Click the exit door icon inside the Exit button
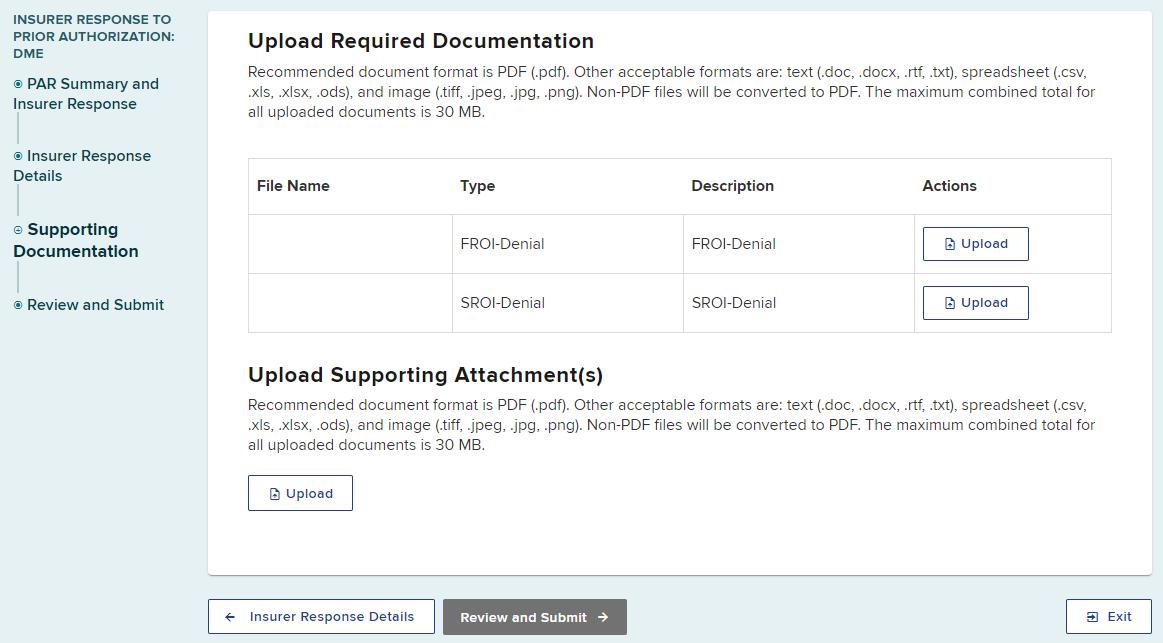 click(1093, 616)
